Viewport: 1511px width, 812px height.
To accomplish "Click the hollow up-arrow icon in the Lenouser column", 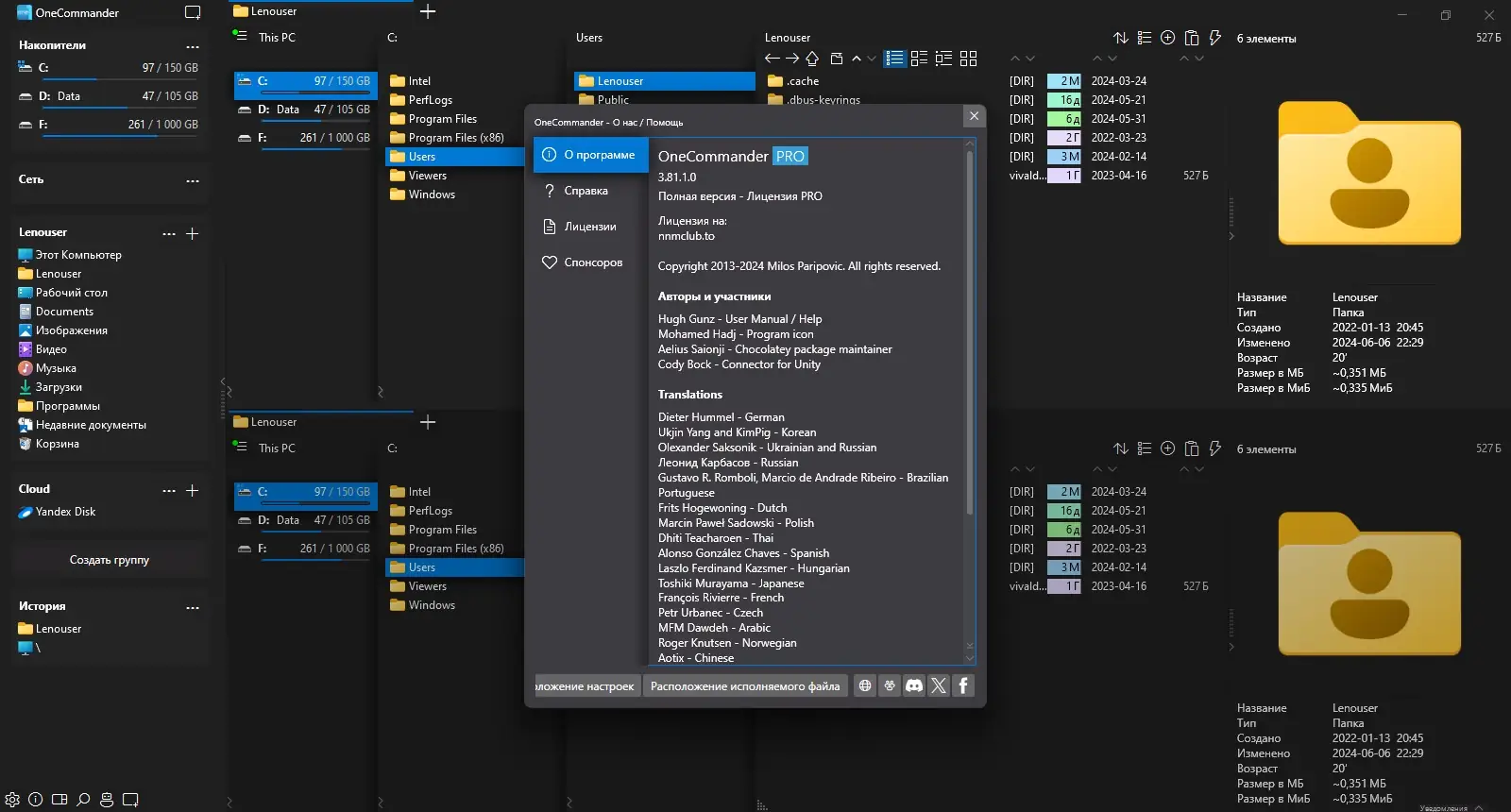I will [x=812, y=59].
